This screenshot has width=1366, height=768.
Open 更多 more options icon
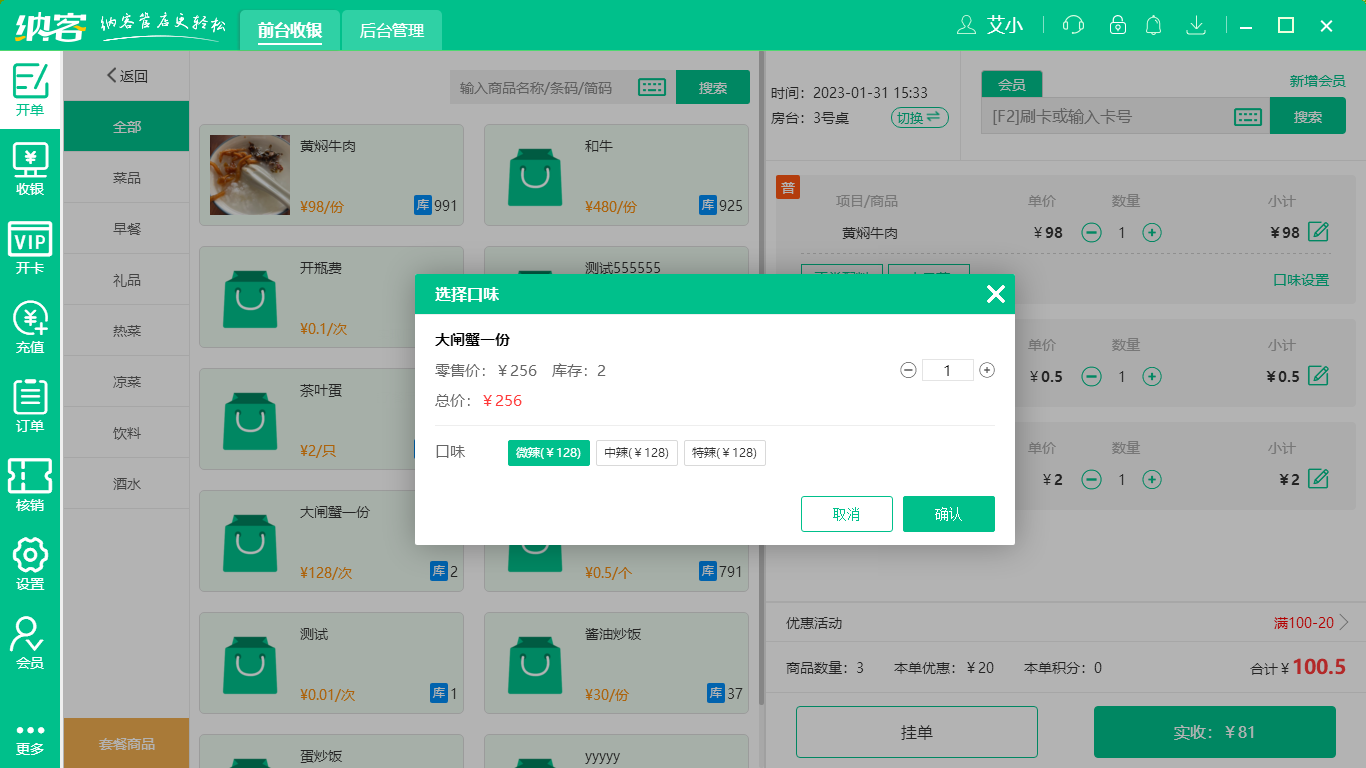click(30, 738)
